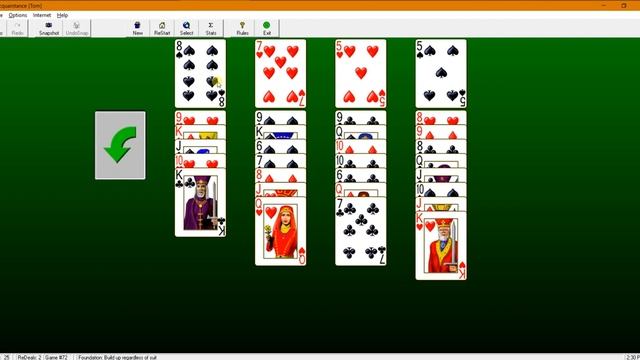Click the King of diamonds card
Image resolution: width=640 pixels, height=360 pixels.
coord(200,132)
